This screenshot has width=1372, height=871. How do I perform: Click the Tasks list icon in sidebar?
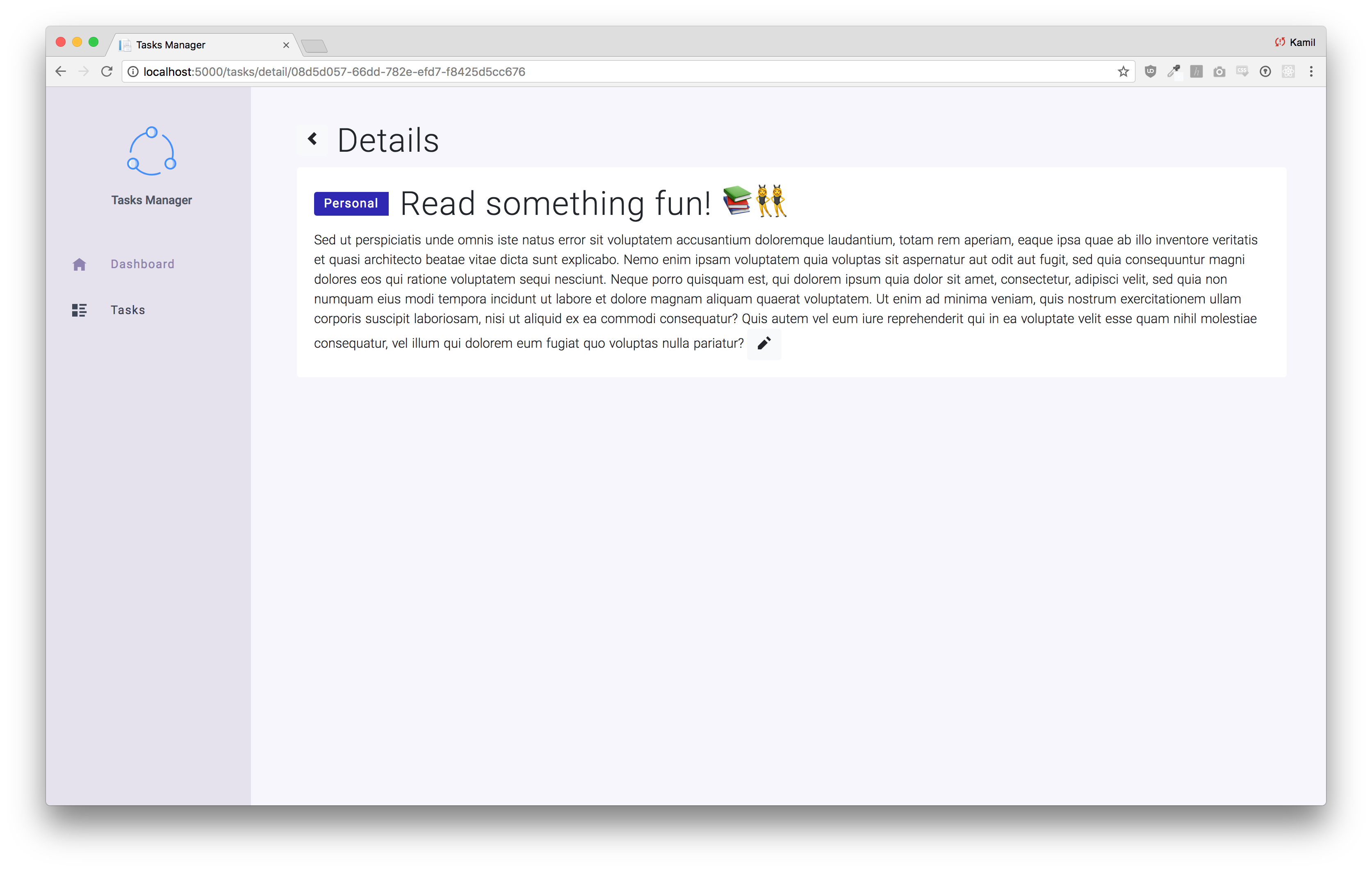pos(79,310)
